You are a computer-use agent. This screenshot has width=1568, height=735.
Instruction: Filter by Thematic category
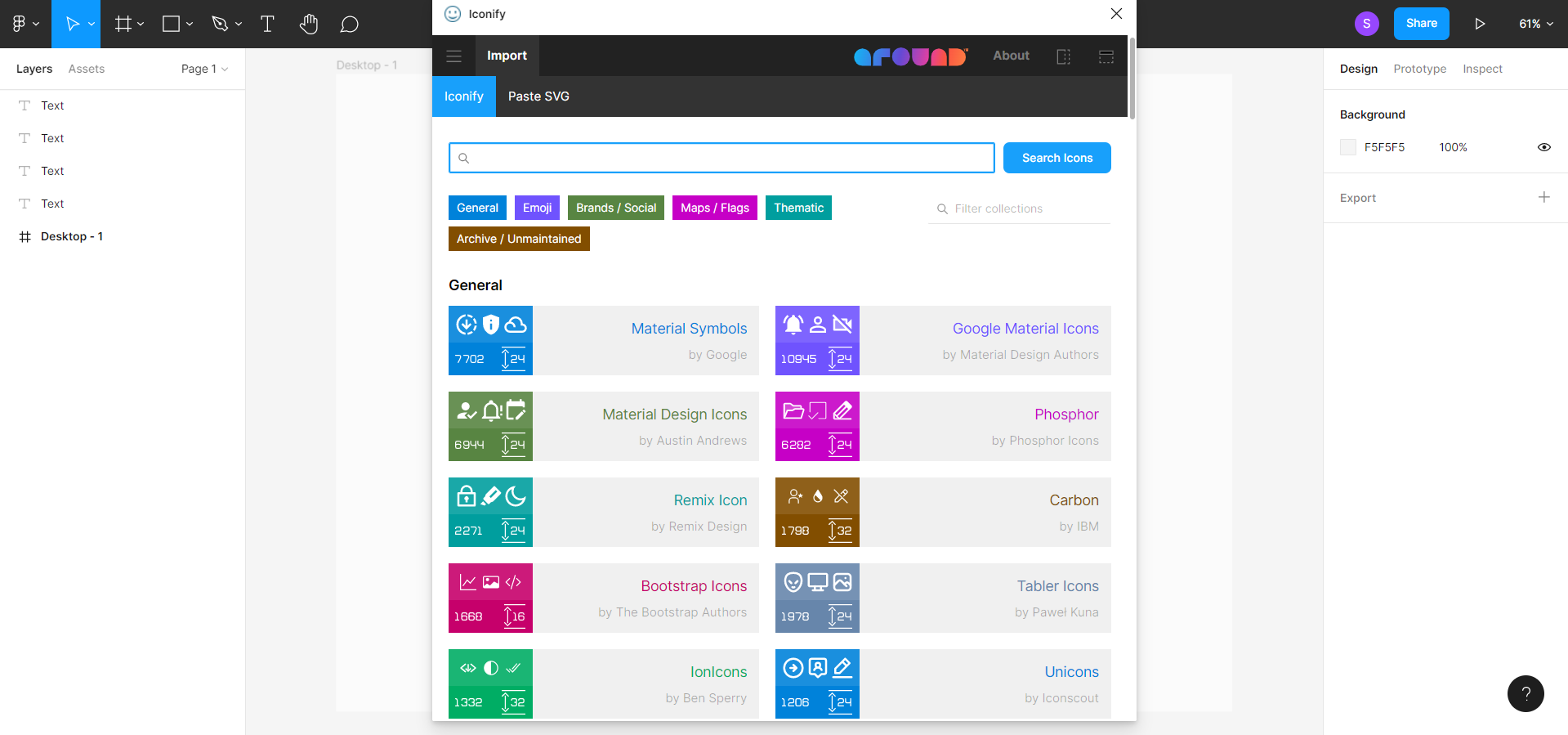(798, 208)
